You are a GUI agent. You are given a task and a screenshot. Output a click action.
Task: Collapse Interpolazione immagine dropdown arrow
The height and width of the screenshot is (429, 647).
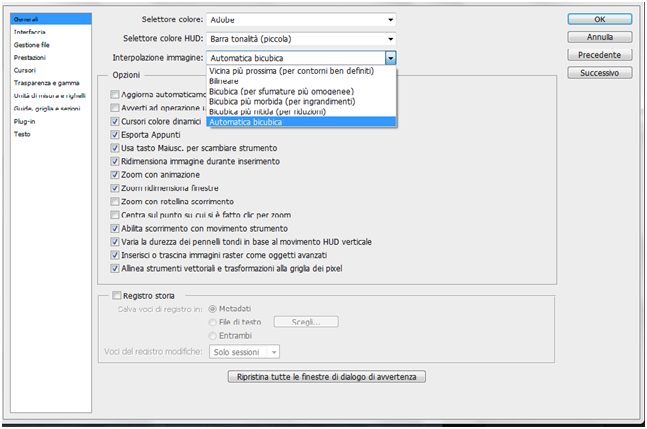coord(390,58)
